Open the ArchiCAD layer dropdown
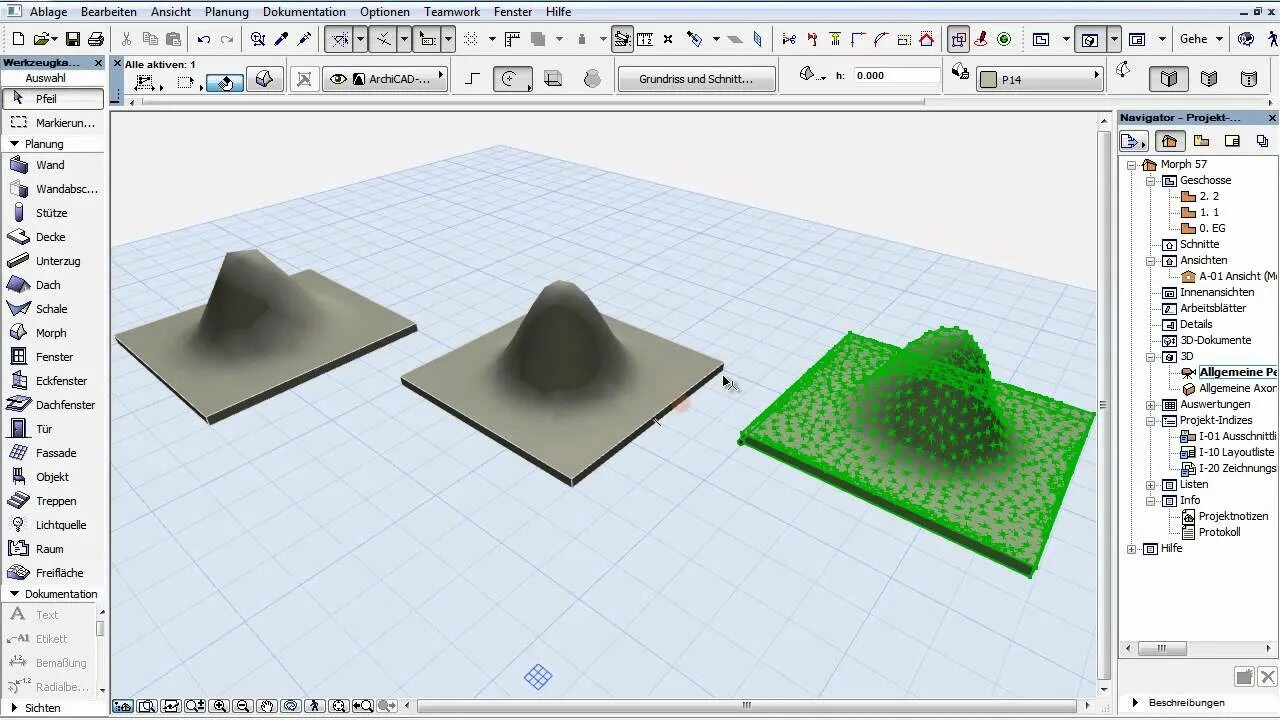The width and height of the screenshot is (1280, 720). tap(385, 79)
